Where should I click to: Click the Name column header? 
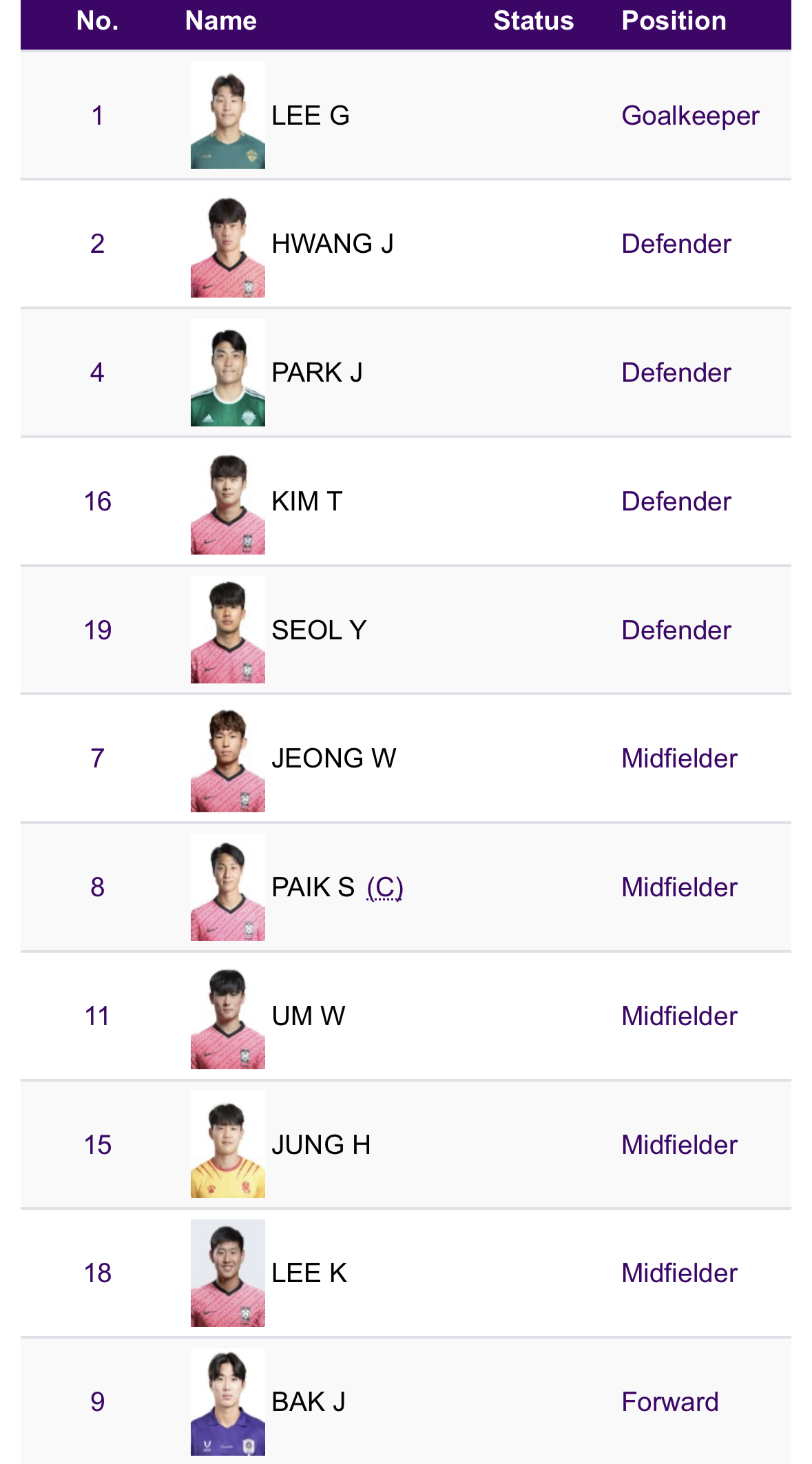(x=220, y=21)
